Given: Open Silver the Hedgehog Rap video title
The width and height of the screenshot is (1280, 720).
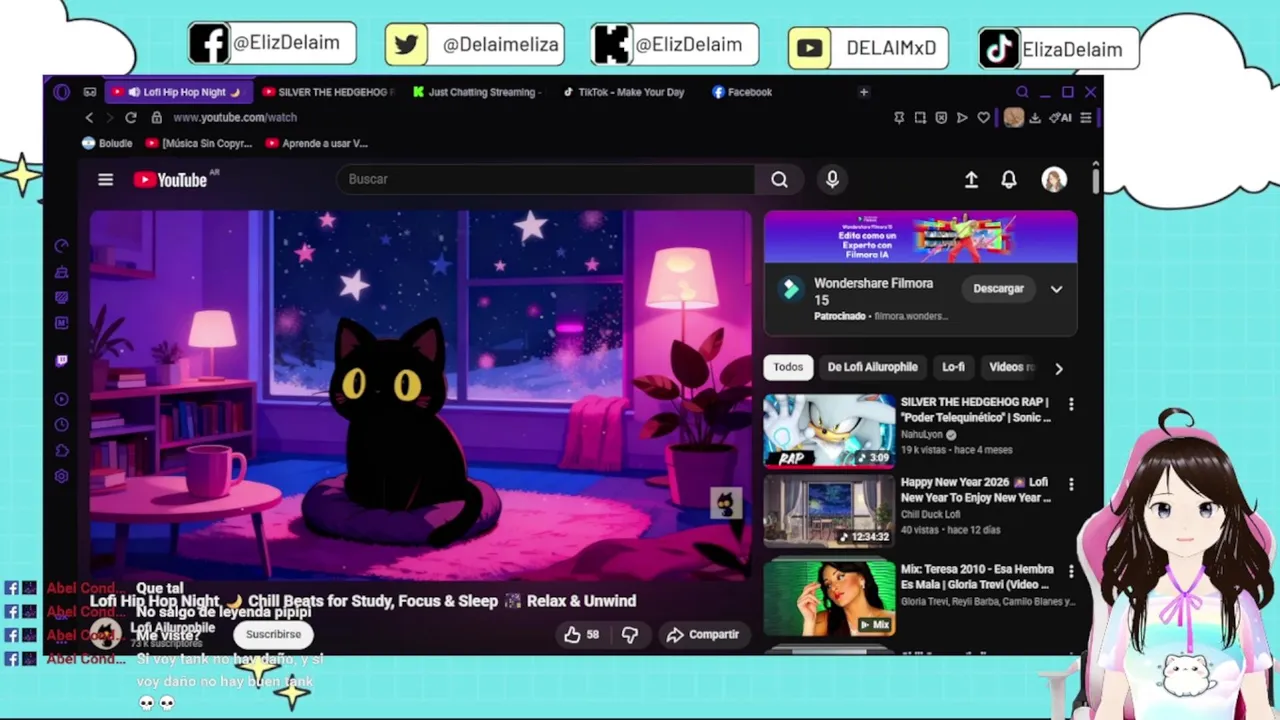Looking at the screenshot, I should click(x=975, y=410).
